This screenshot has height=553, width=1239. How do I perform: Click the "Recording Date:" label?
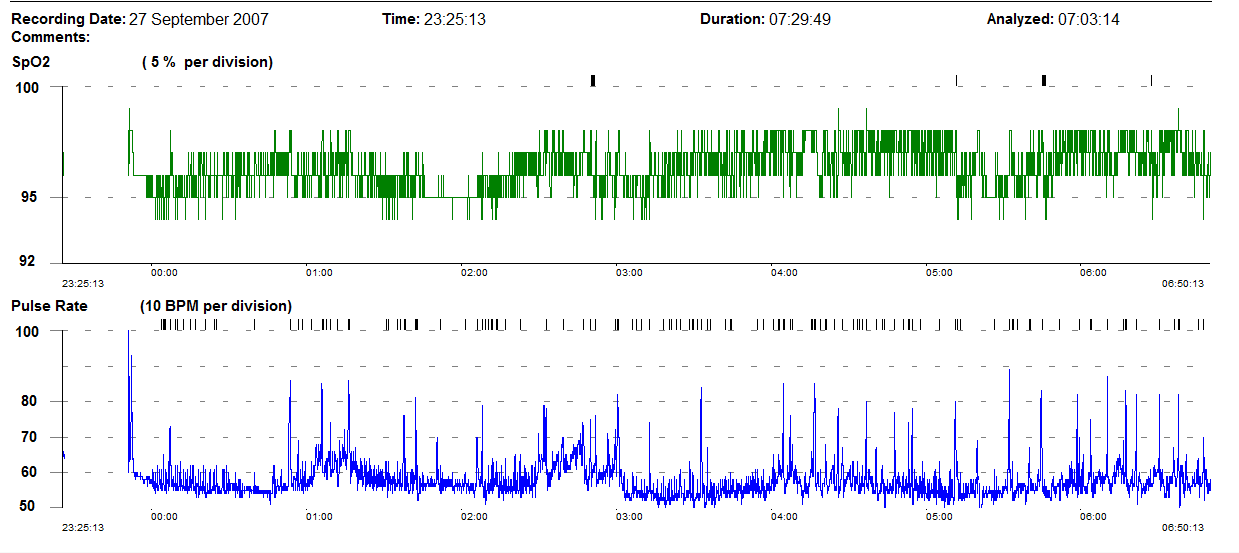(x=69, y=19)
